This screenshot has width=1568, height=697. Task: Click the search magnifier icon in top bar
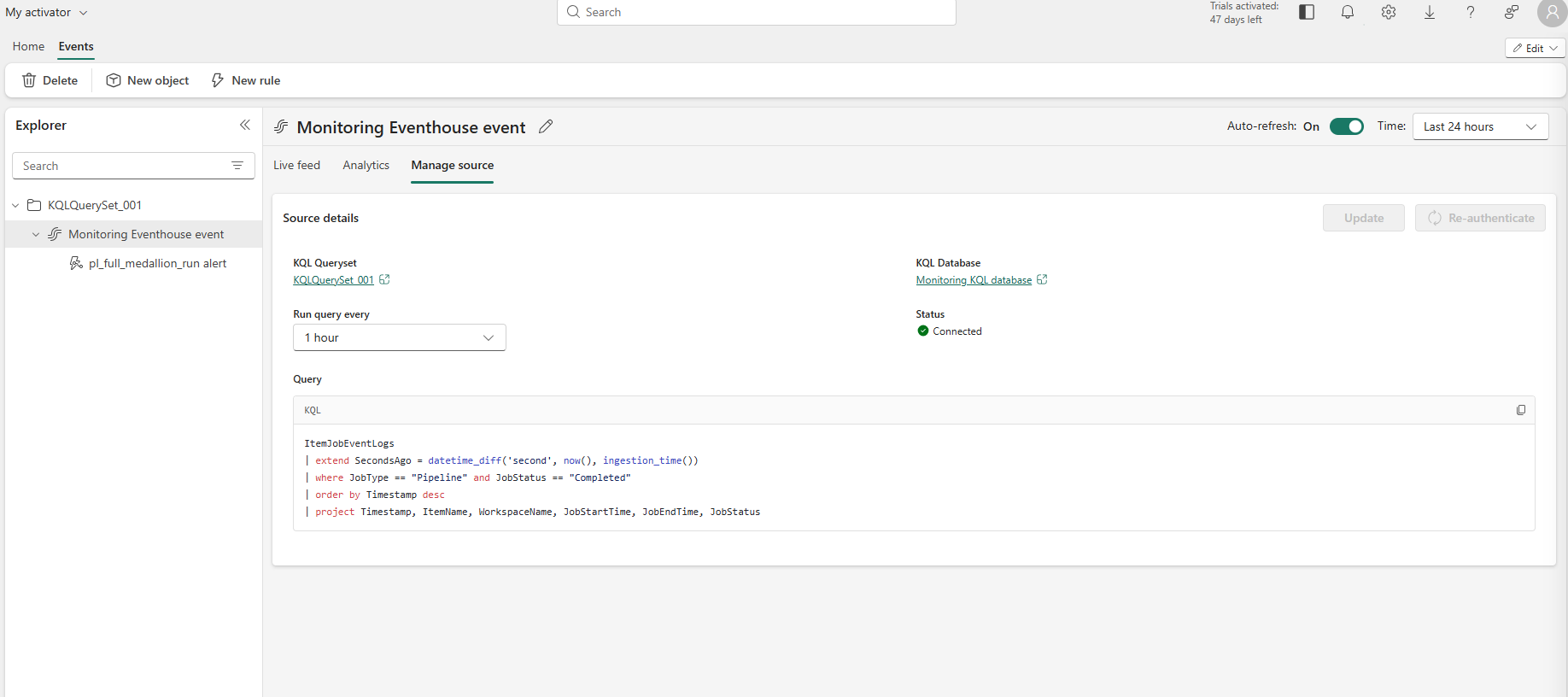[x=574, y=12]
